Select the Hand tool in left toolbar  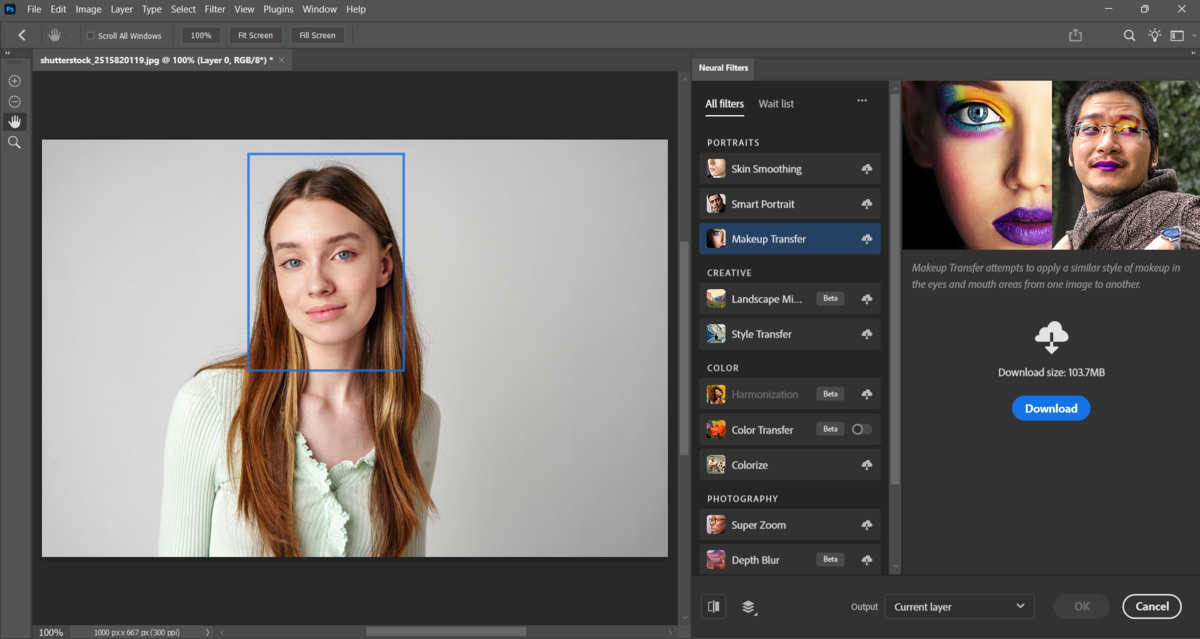click(x=14, y=122)
